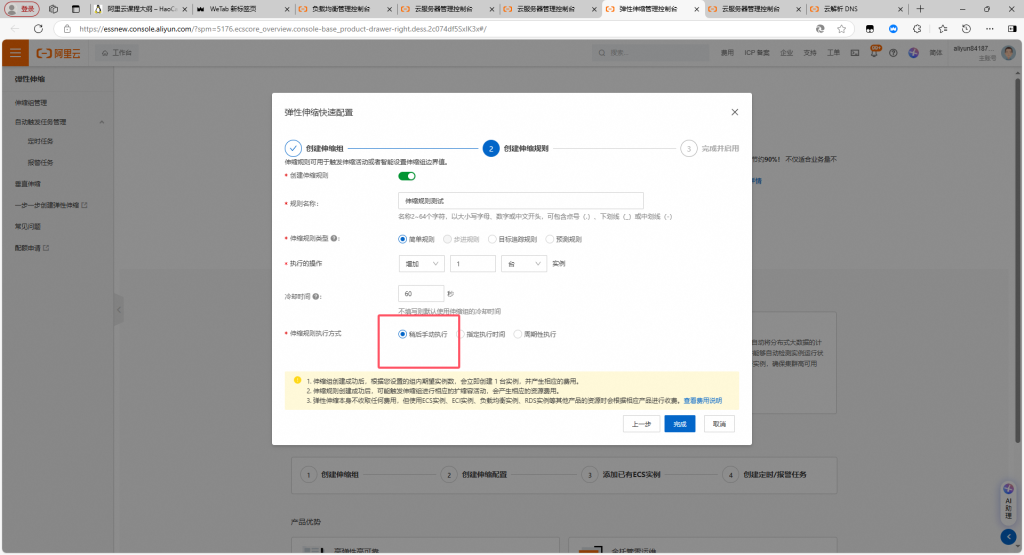Click the 上一步 button
Image resolution: width=1024 pixels, height=555 pixels.
tap(641, 424)
